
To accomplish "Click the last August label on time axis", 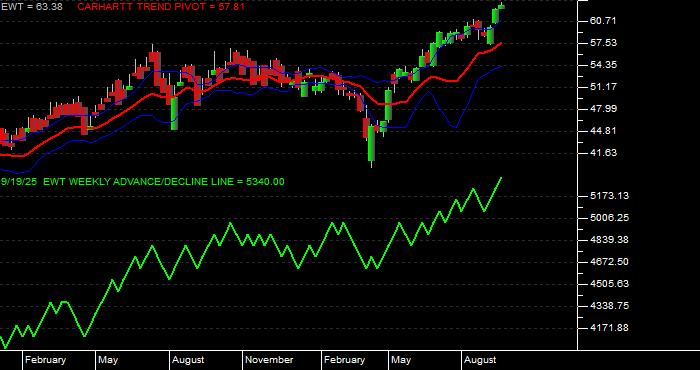I will (480, 360).
